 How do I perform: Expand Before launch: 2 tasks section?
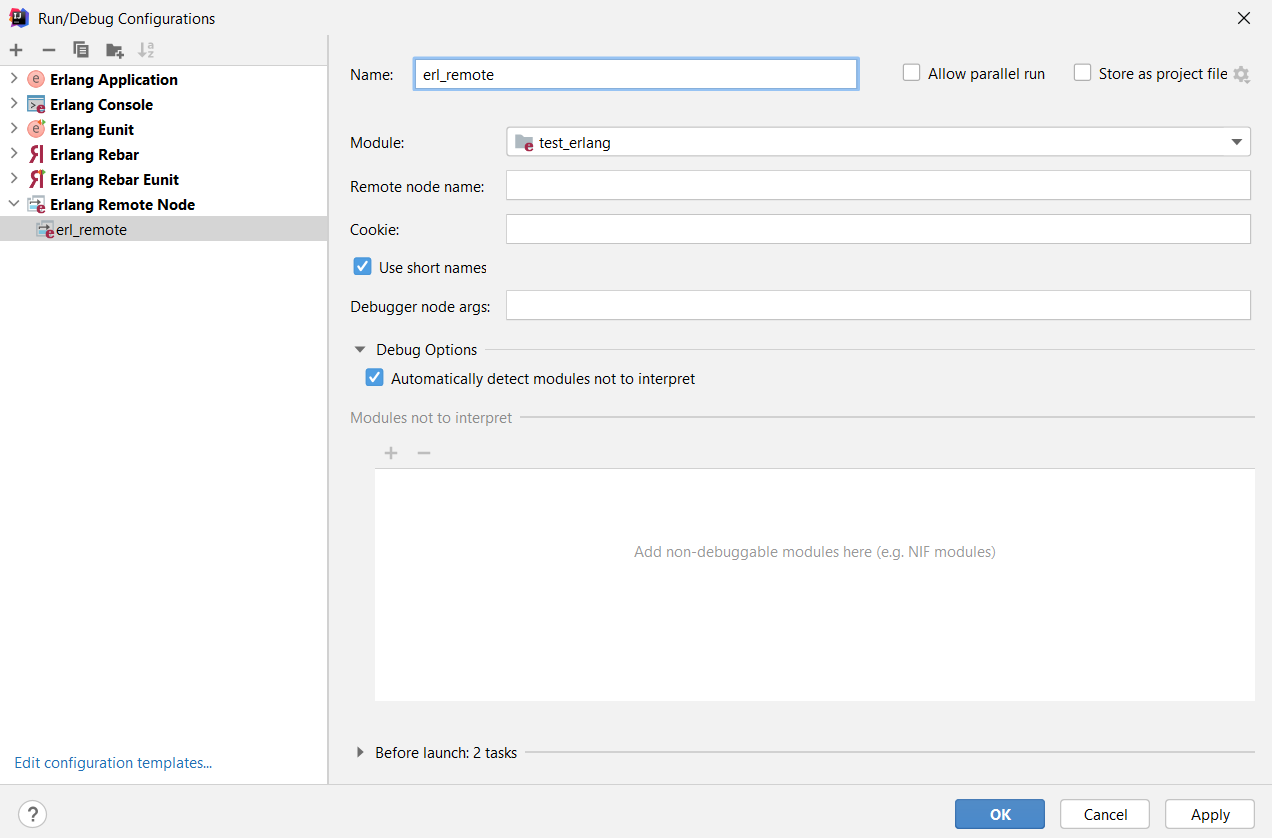point(360,752)
